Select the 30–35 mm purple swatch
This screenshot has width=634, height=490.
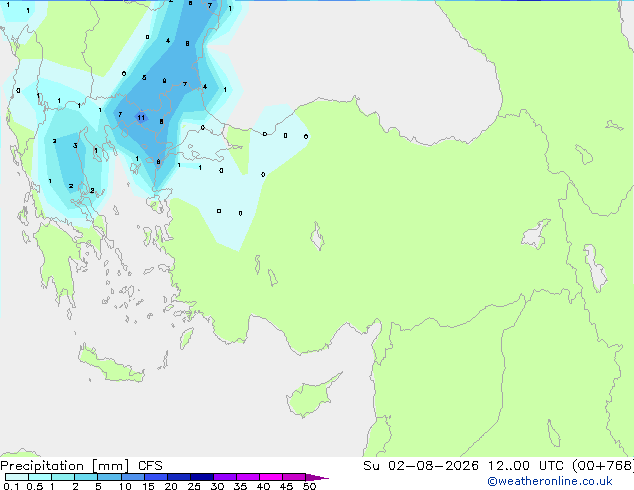pos(225,477)
